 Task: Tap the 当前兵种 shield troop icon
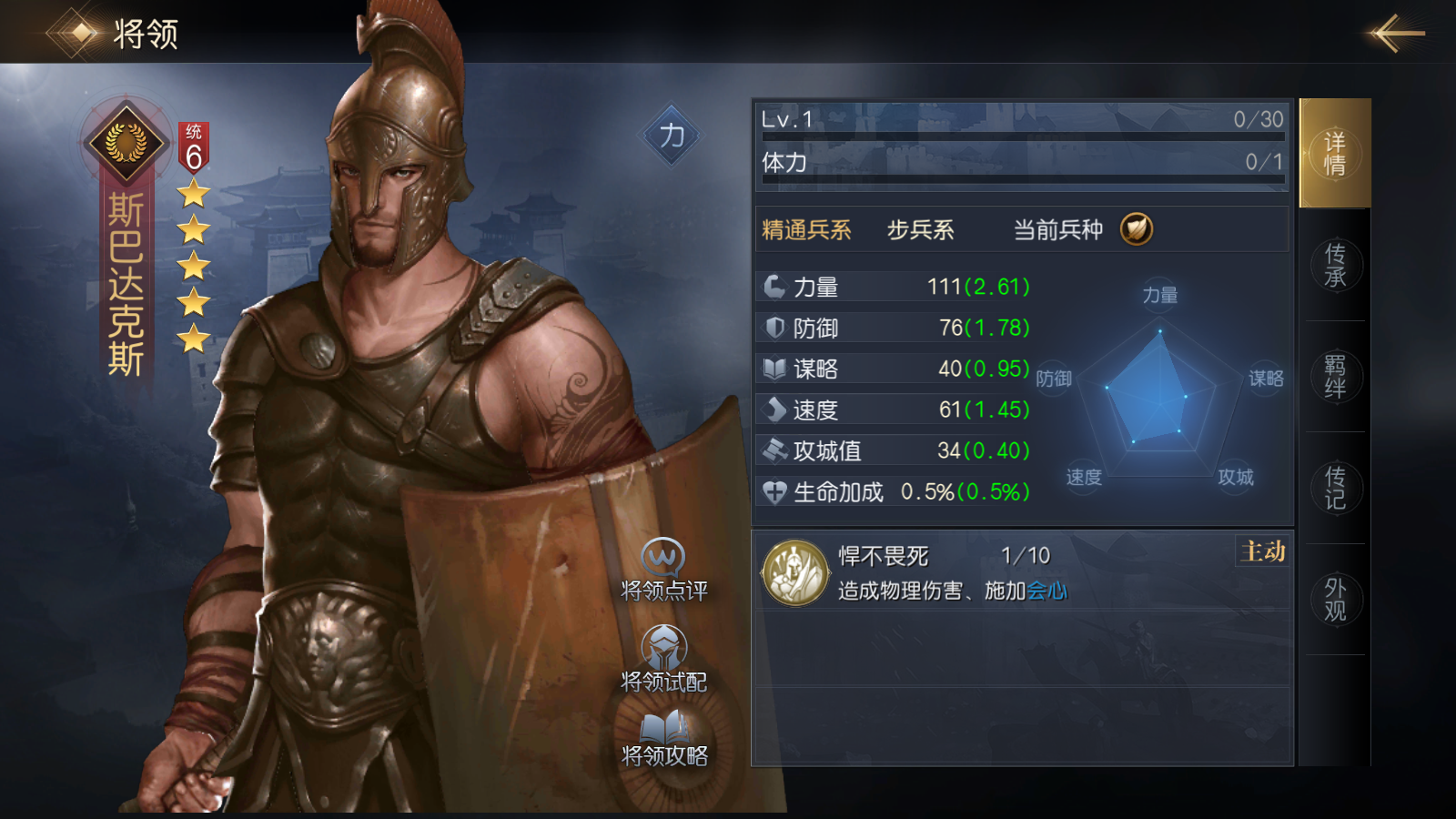tap(1136, 229)
